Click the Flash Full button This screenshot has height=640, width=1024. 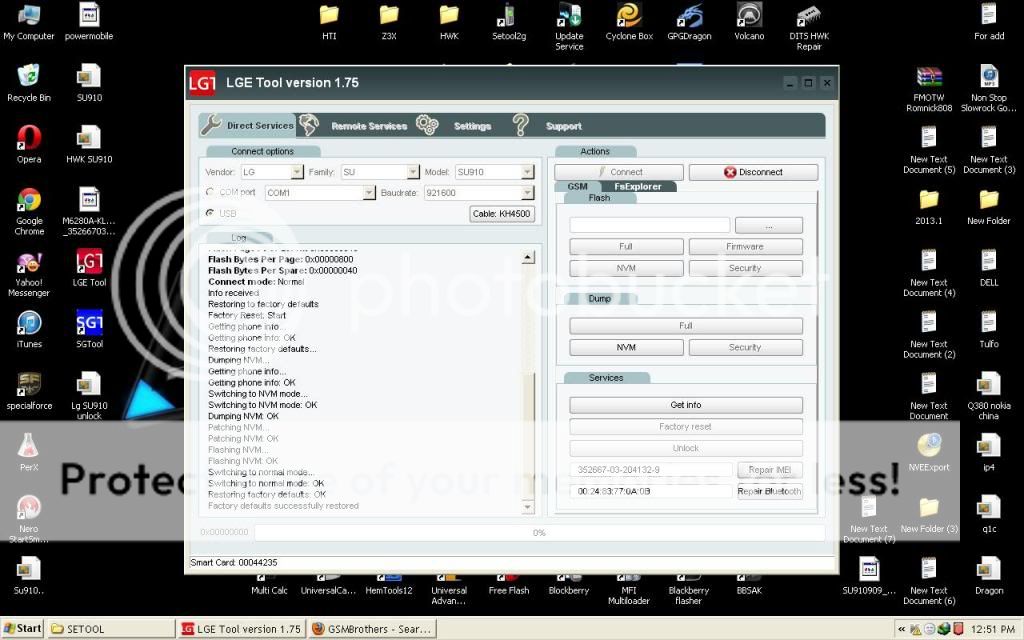626,246
